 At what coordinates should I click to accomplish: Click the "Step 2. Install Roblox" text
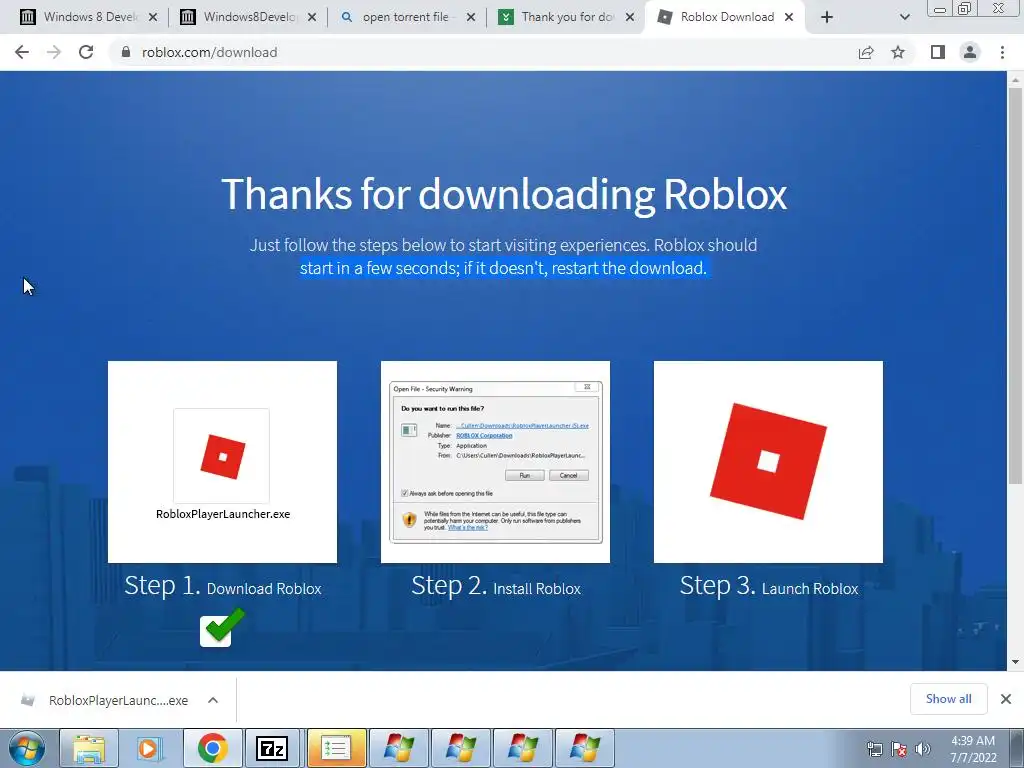tap(496, 586)
